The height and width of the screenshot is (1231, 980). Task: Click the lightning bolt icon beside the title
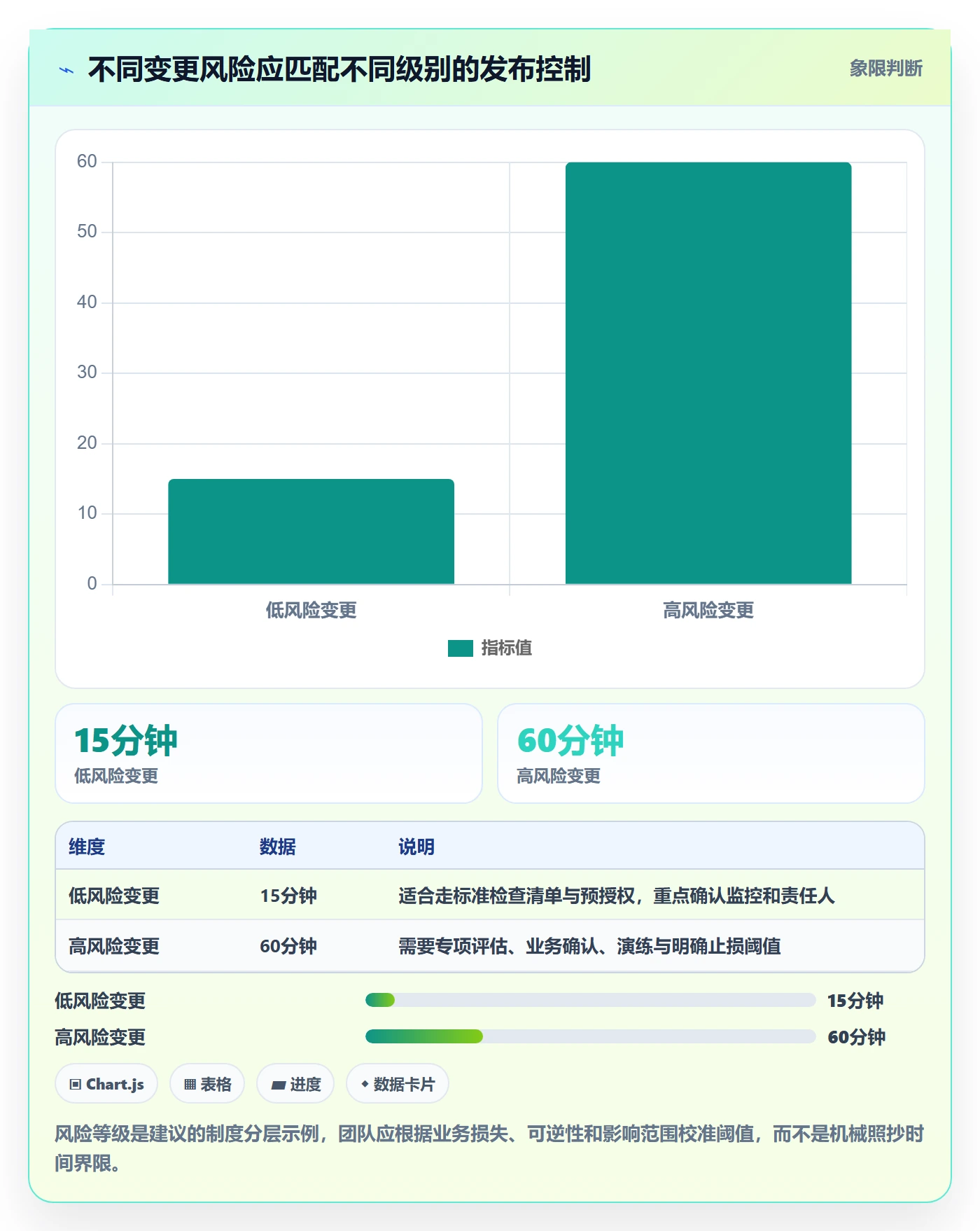(x=66, y=70)
